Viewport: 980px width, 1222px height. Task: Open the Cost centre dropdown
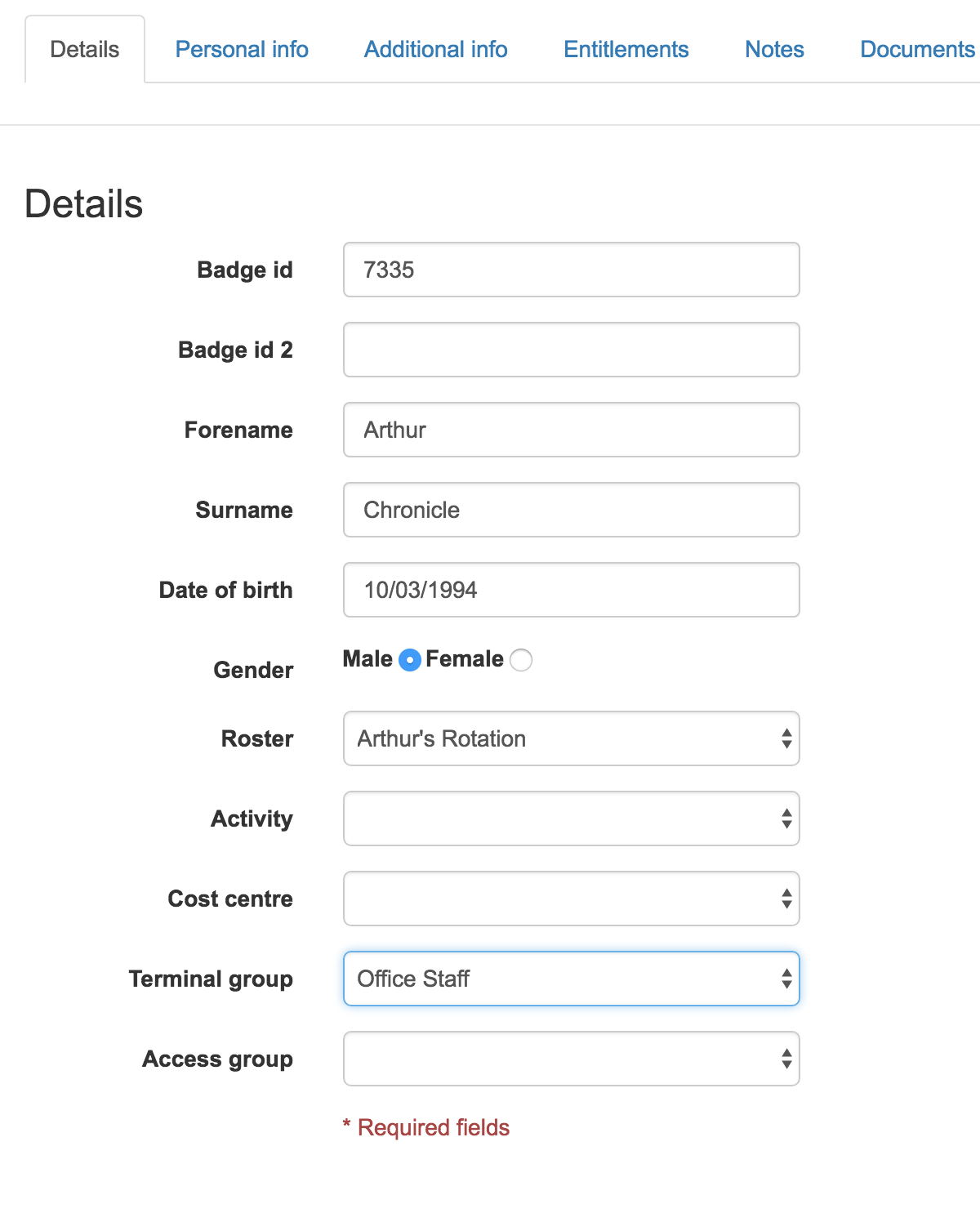tap(570, 899)
